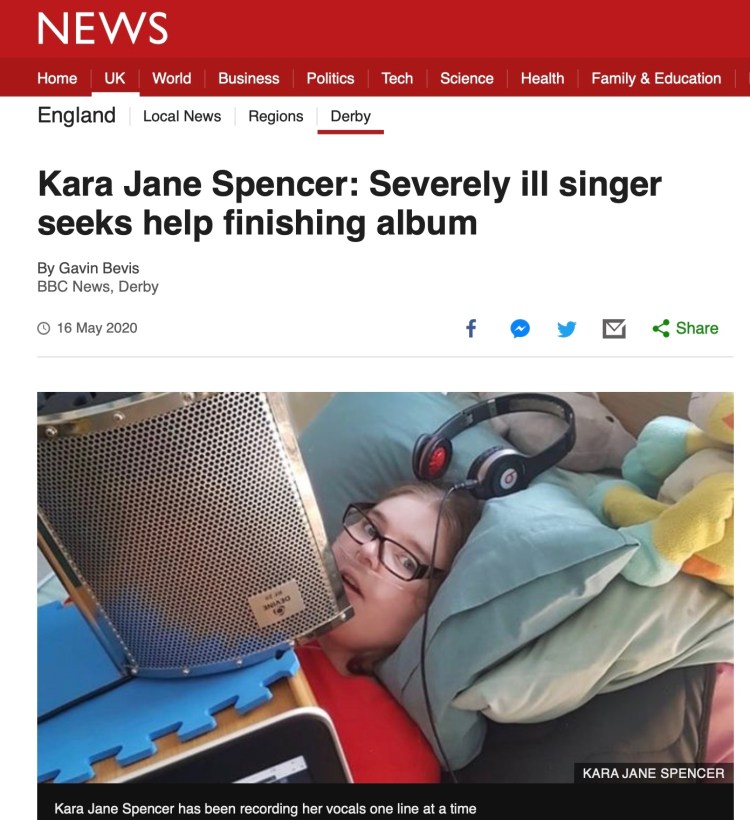Open the article's main photo
This screenshot has width=750, height=820.
click(385, 587)
